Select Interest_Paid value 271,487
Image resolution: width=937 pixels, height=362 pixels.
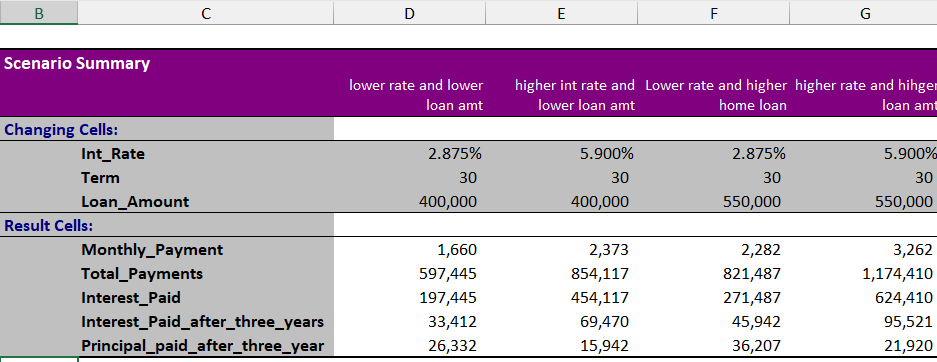[752, 297]
